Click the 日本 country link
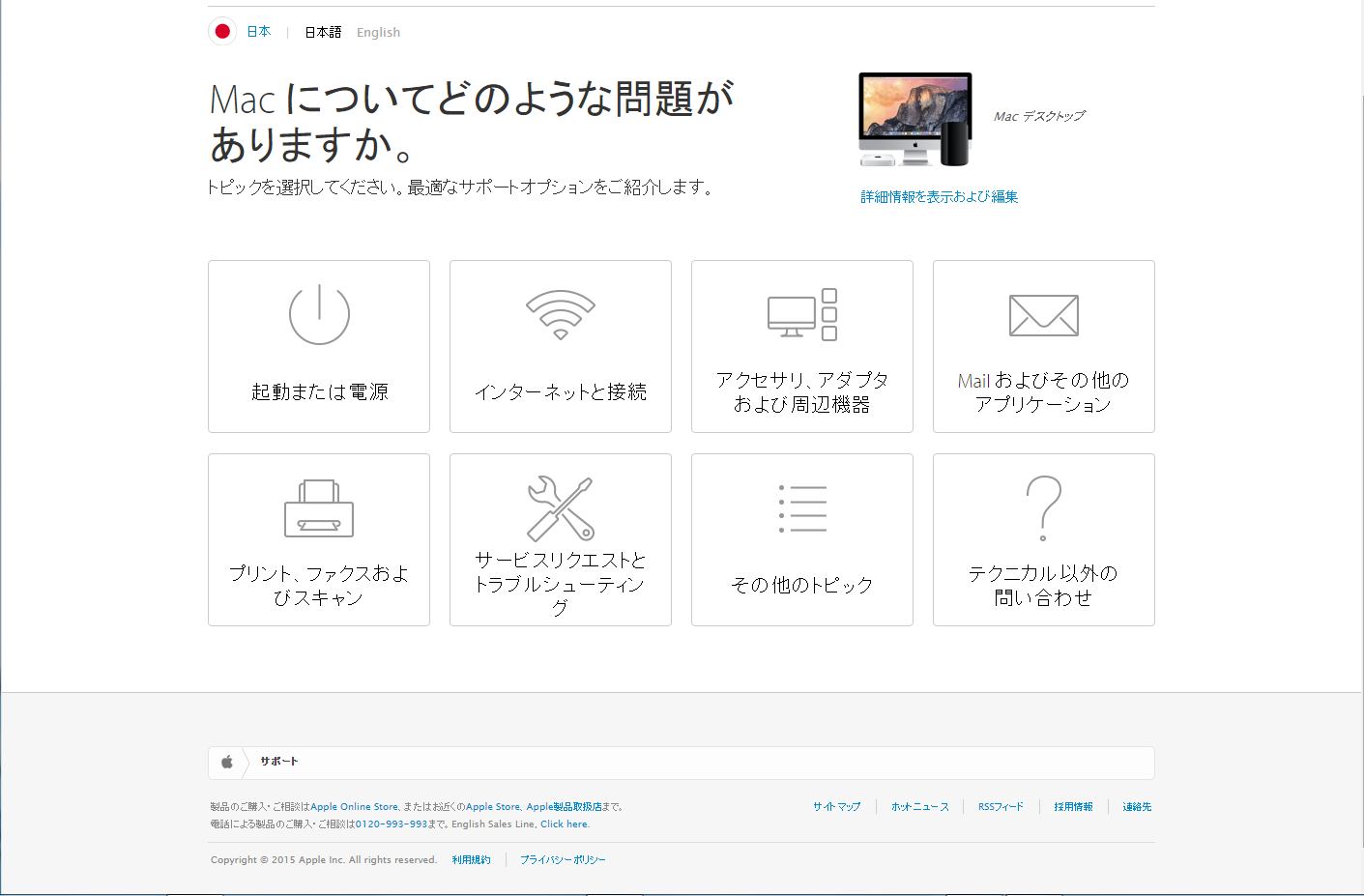 pos(259,32)
